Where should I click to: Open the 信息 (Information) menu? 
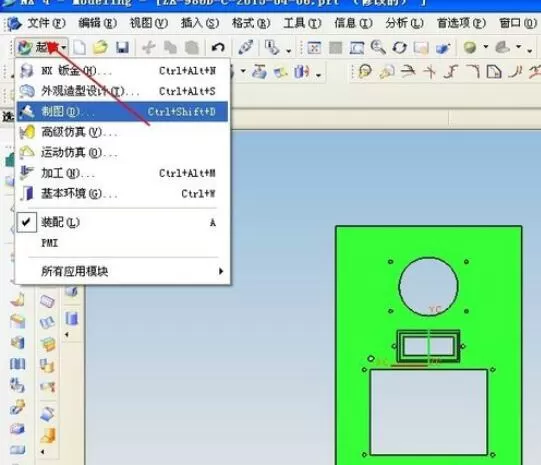point(353,23)
